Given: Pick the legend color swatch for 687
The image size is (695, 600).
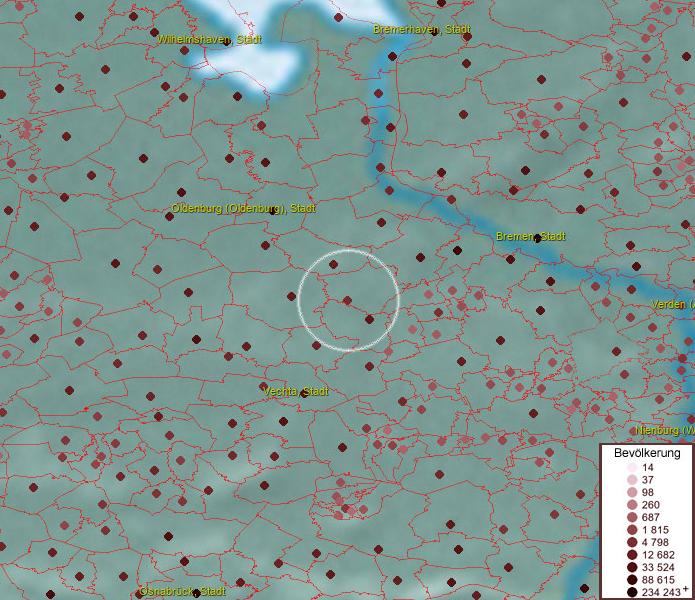Looking at the screenshot, I should pyautogui.click(x=632, y=517).
